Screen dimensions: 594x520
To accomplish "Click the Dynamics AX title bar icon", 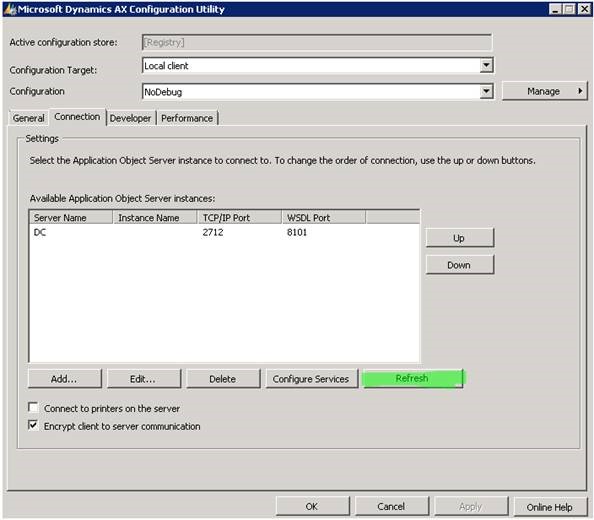I will pyautogui.click(x=10, y=9).
